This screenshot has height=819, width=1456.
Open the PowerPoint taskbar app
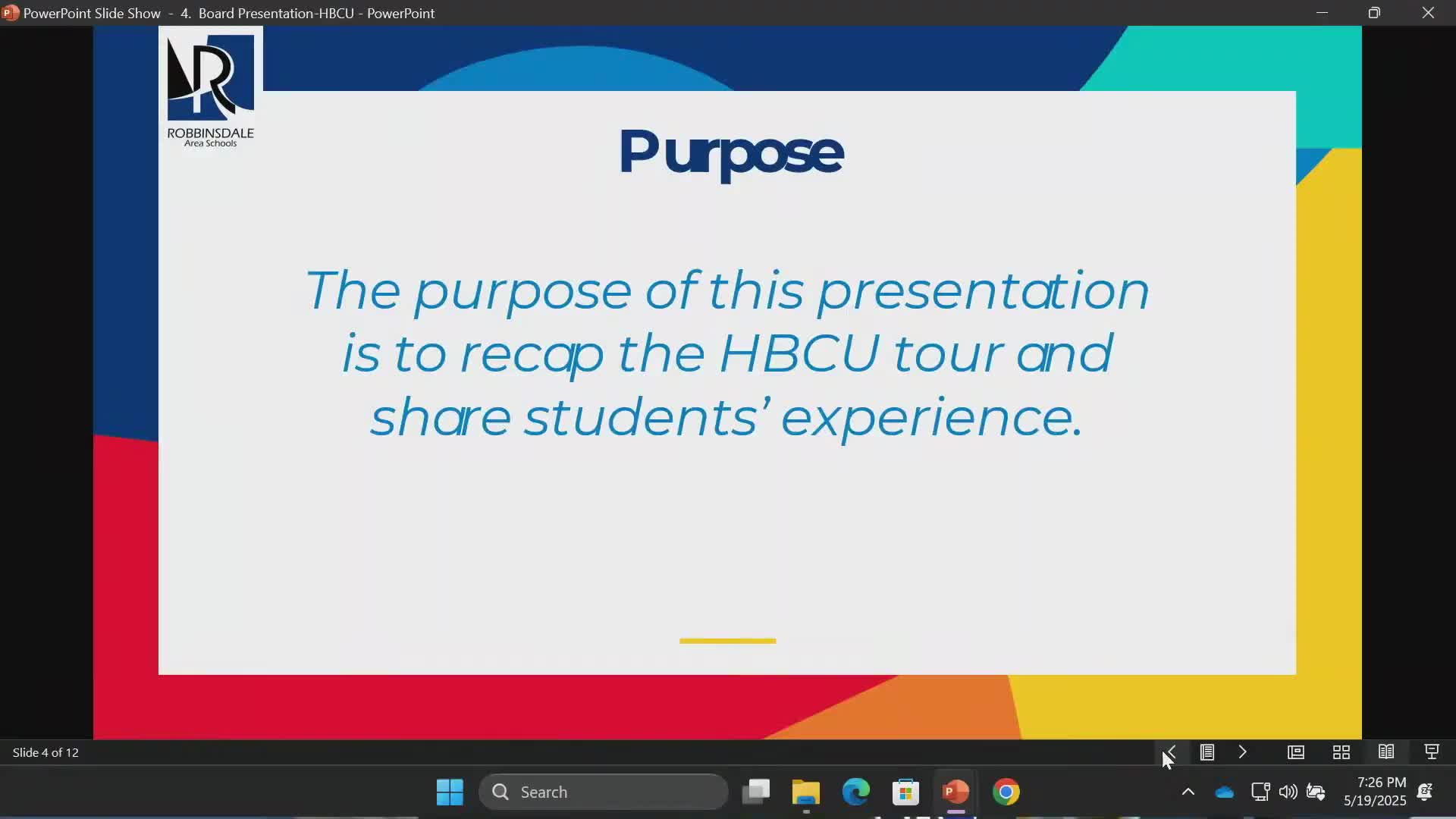955,792
